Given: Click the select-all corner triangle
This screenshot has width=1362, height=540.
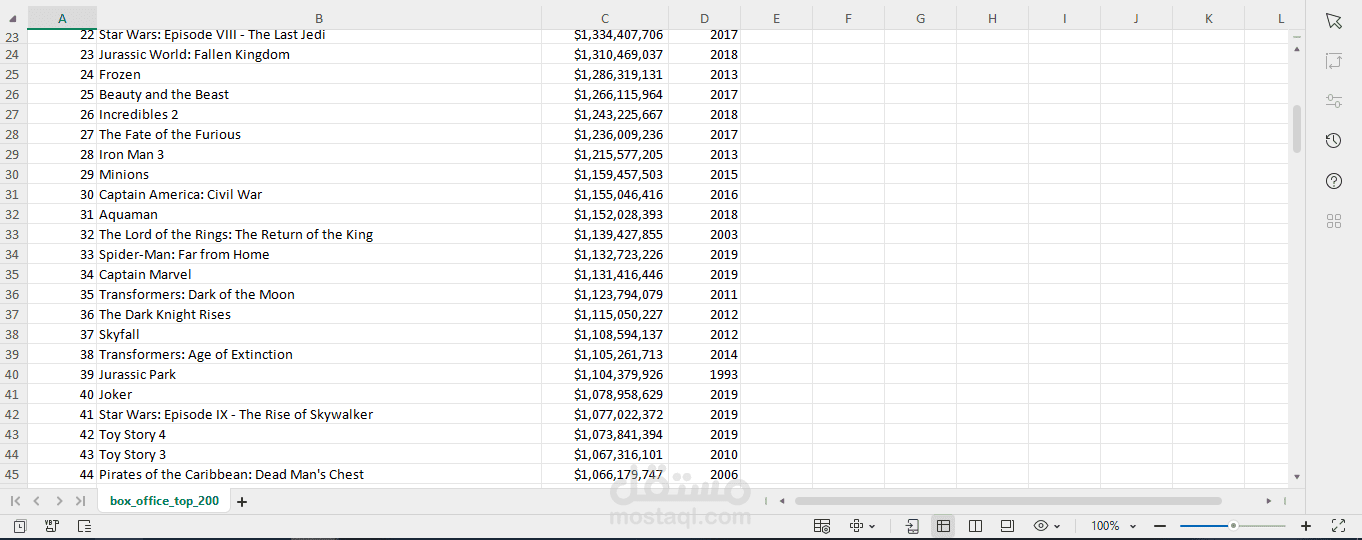Looking at the screenshot, I should [x=13, y=19].
